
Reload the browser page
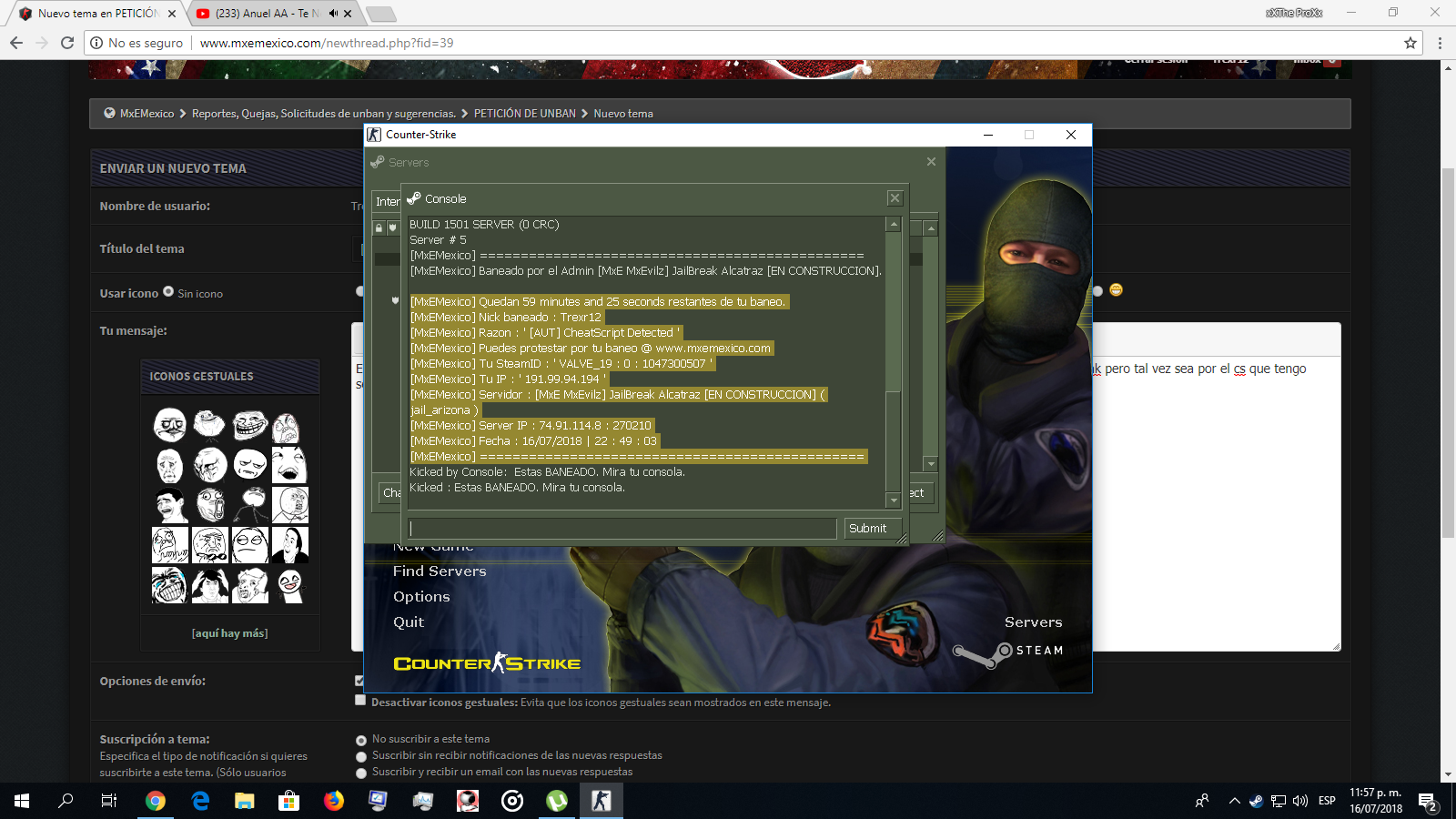pyautogui.click(x=66, y=43)
